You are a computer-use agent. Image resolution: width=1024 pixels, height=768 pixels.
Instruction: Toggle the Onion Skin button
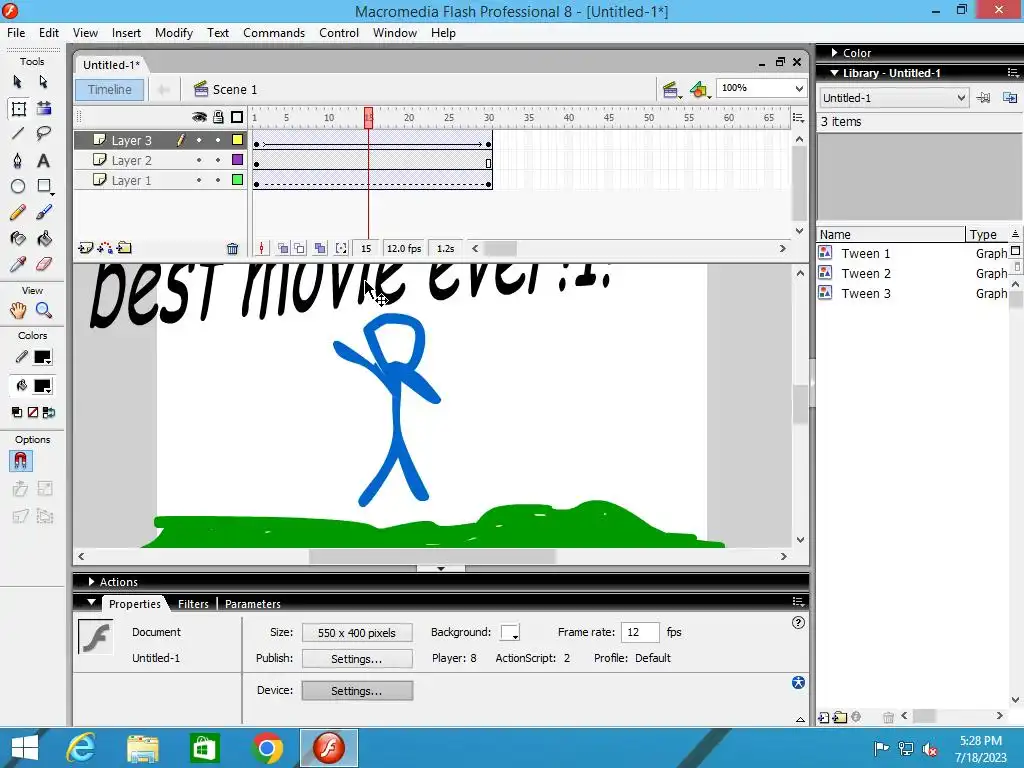(283, 248)
